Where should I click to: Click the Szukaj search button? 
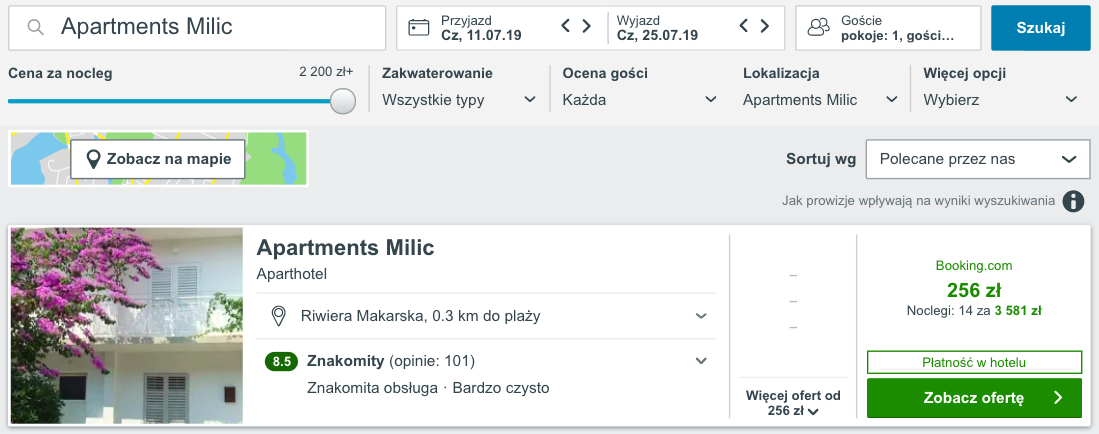[x=1040, y=28]
